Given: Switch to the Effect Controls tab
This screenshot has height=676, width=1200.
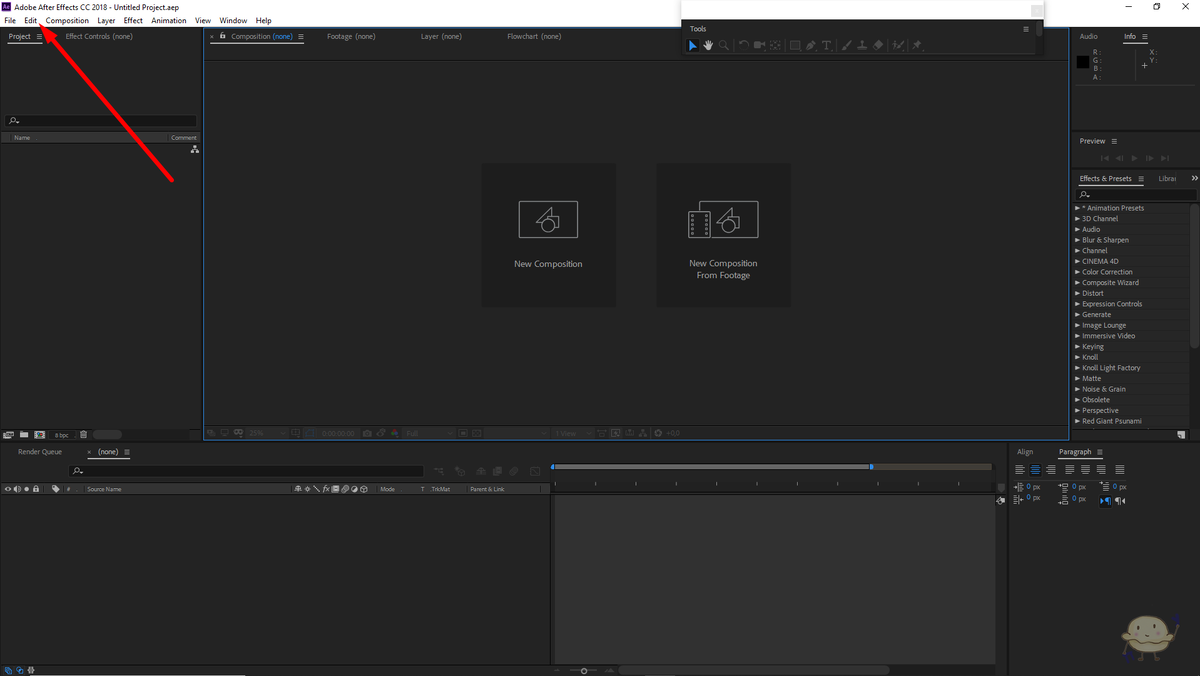Looking at the screenshot, I should (99, 36).
